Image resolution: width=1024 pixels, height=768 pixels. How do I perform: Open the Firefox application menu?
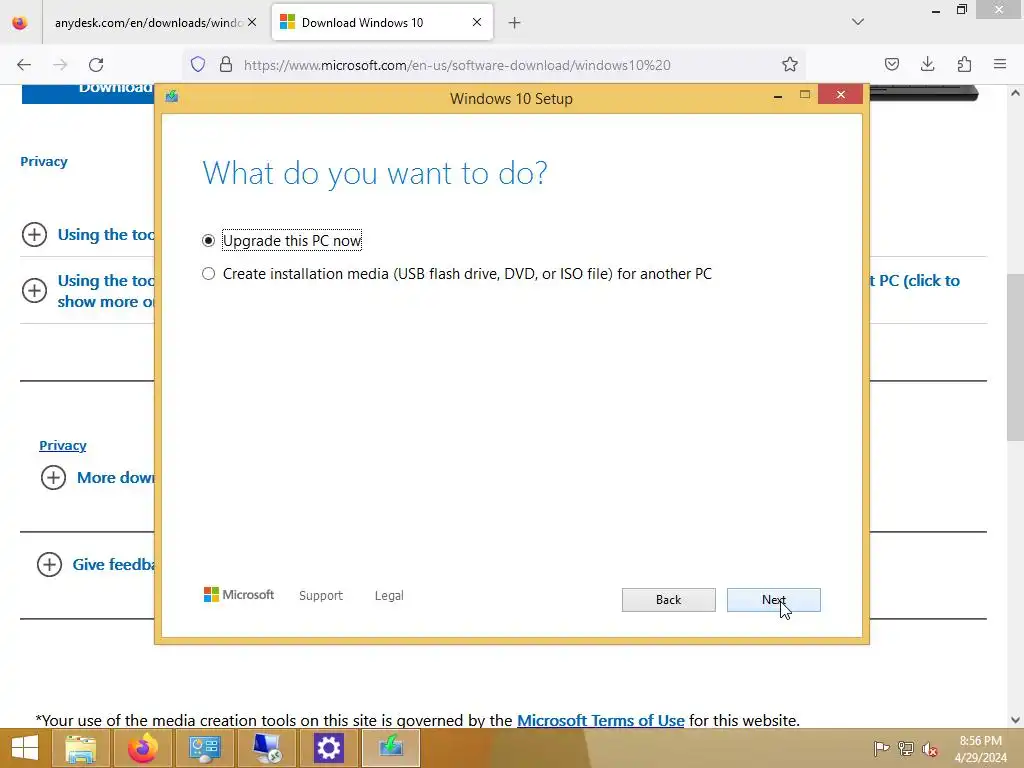point(1000,64)
